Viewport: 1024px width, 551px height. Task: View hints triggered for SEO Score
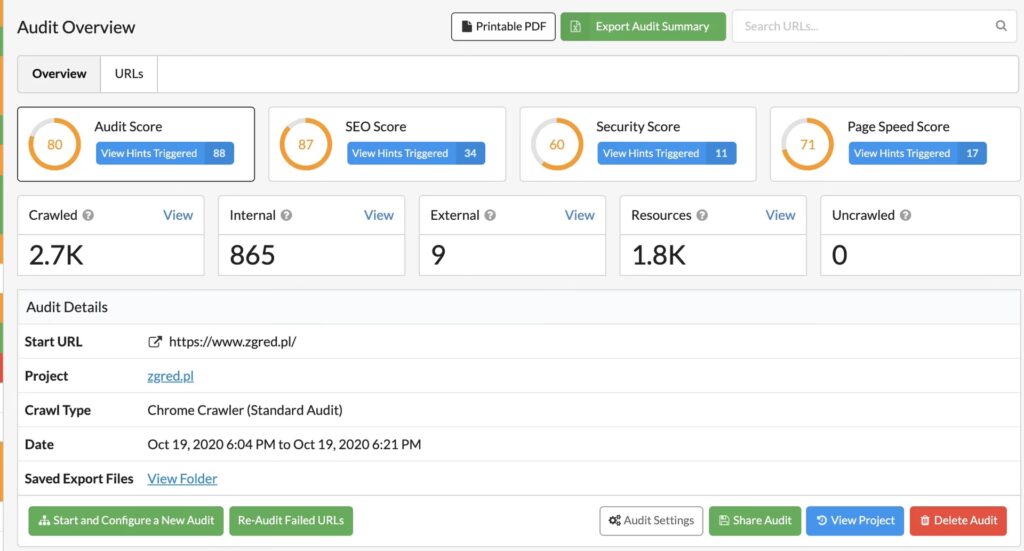click(415, 153)
